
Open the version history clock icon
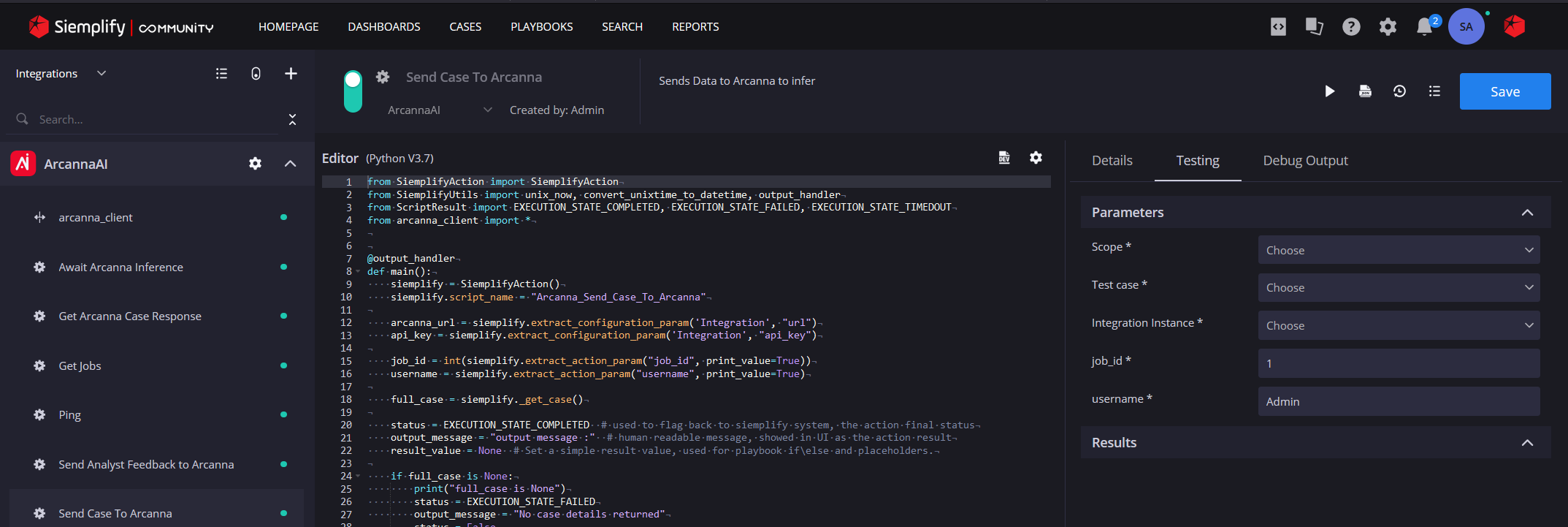1399,91
